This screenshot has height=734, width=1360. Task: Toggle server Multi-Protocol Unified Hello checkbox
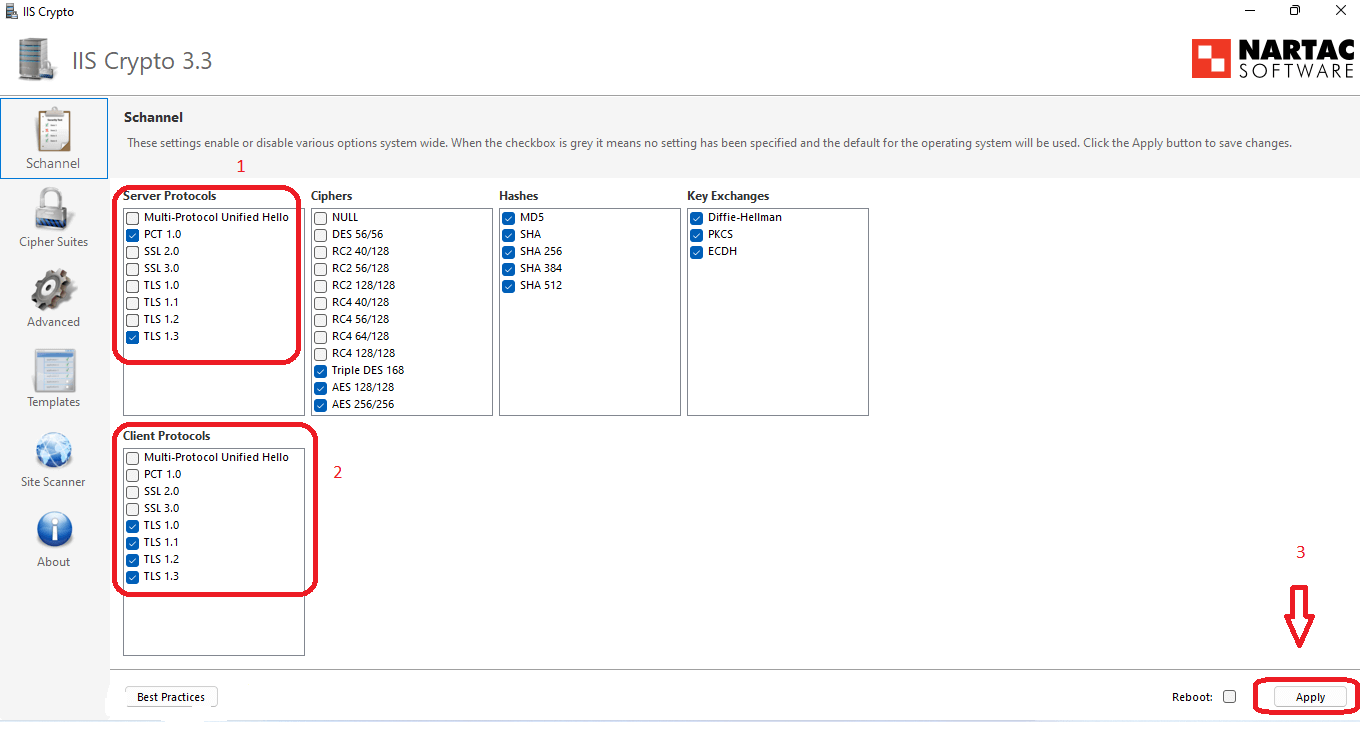(x=133, y=217)
